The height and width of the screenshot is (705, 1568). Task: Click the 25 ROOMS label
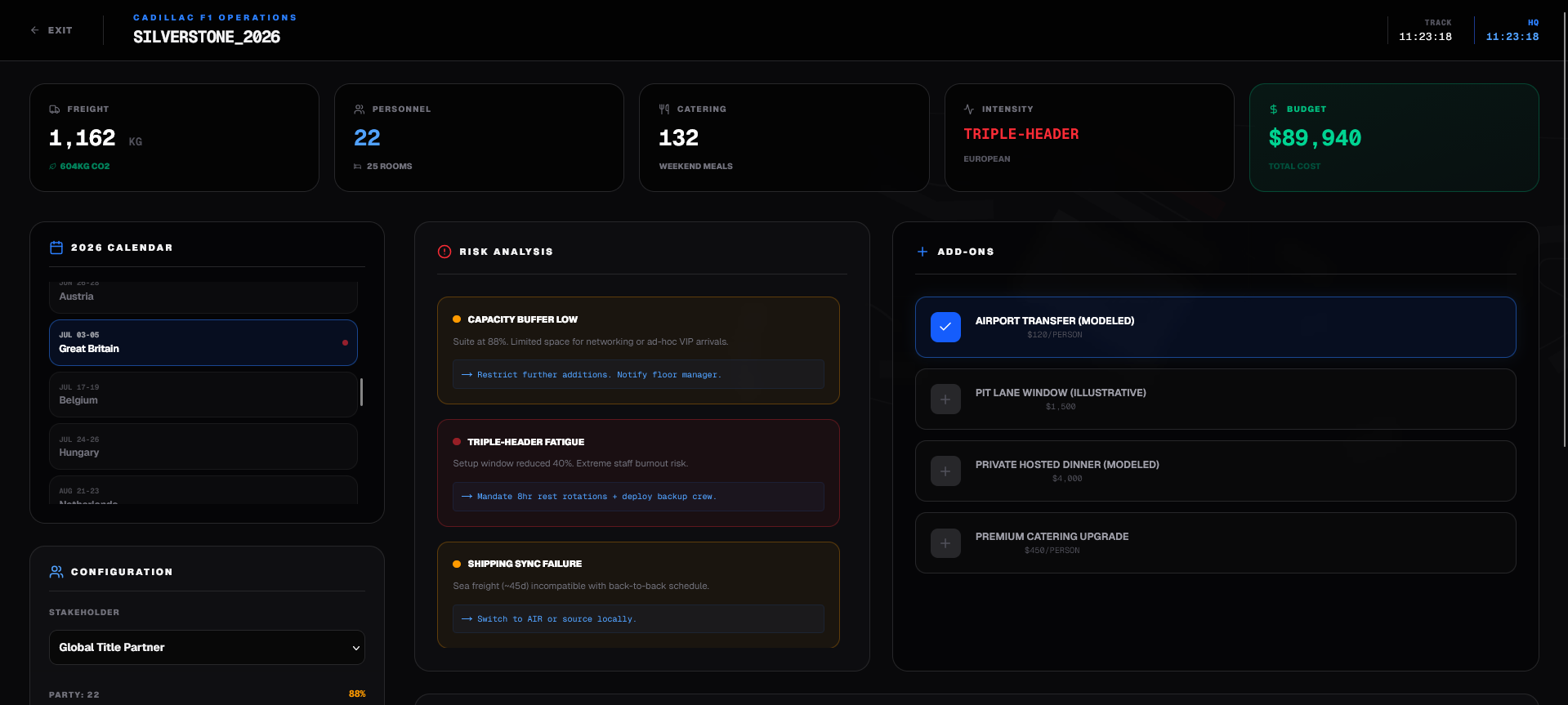[390, 167]
